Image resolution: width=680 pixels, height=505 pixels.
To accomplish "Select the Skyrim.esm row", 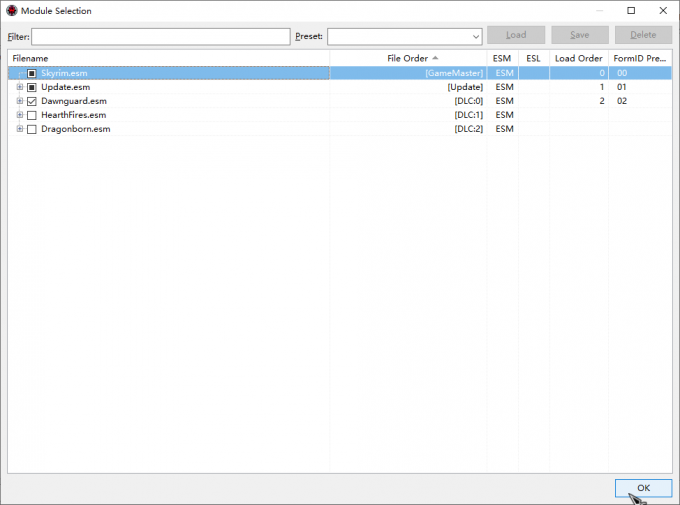I will click(340, 73).
